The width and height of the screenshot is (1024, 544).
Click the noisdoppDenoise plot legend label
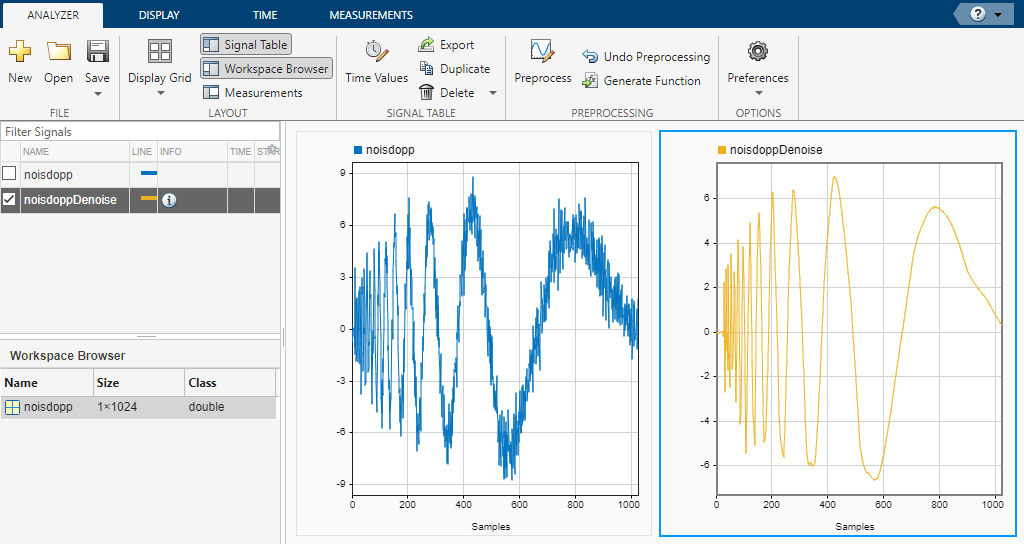coord(776,150)
